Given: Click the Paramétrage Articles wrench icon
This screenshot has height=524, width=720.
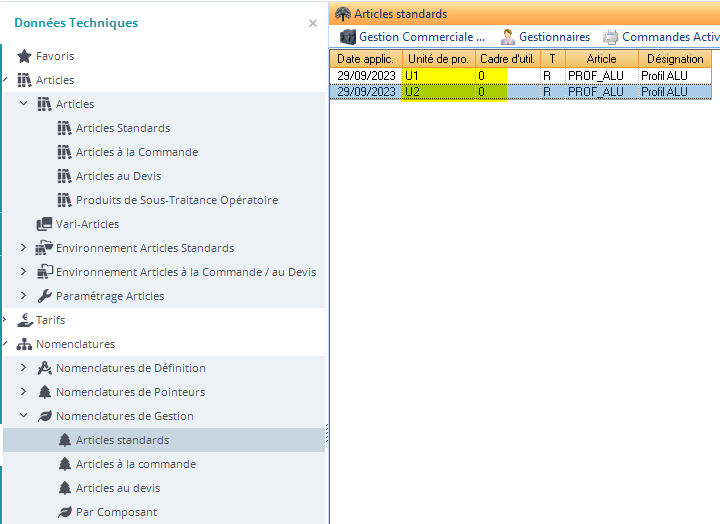Looking at the screenshot, I should (44, 296).
